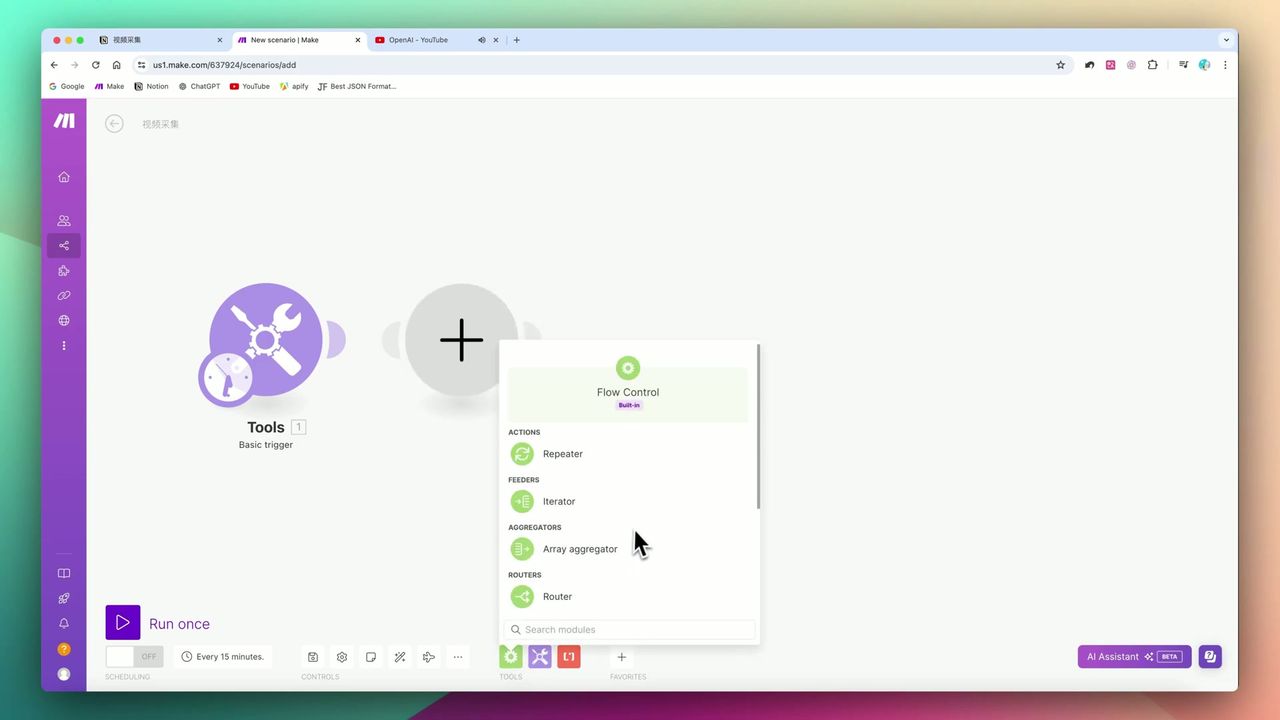
Task: Pick the Array aggregator module
Action: 579,549
